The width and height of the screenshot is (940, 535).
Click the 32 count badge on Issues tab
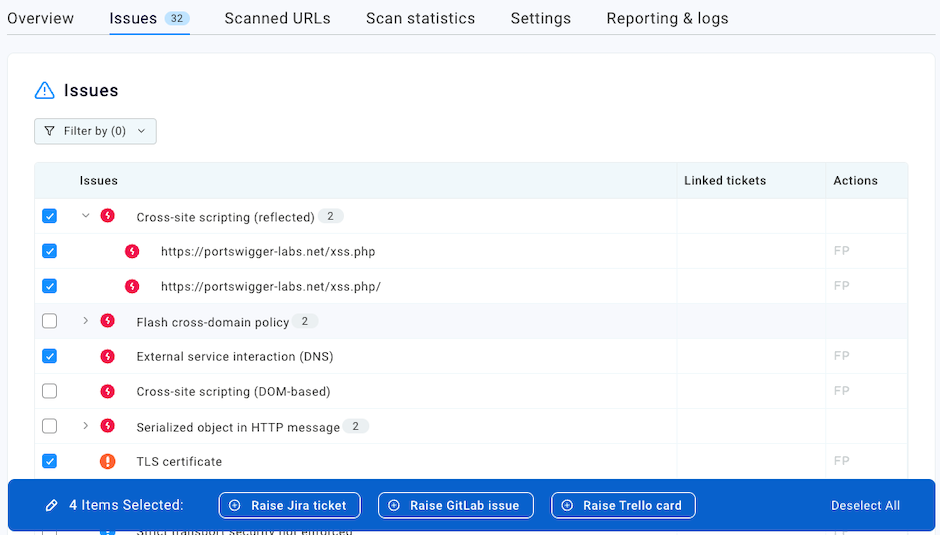click(x=177, y=18)
